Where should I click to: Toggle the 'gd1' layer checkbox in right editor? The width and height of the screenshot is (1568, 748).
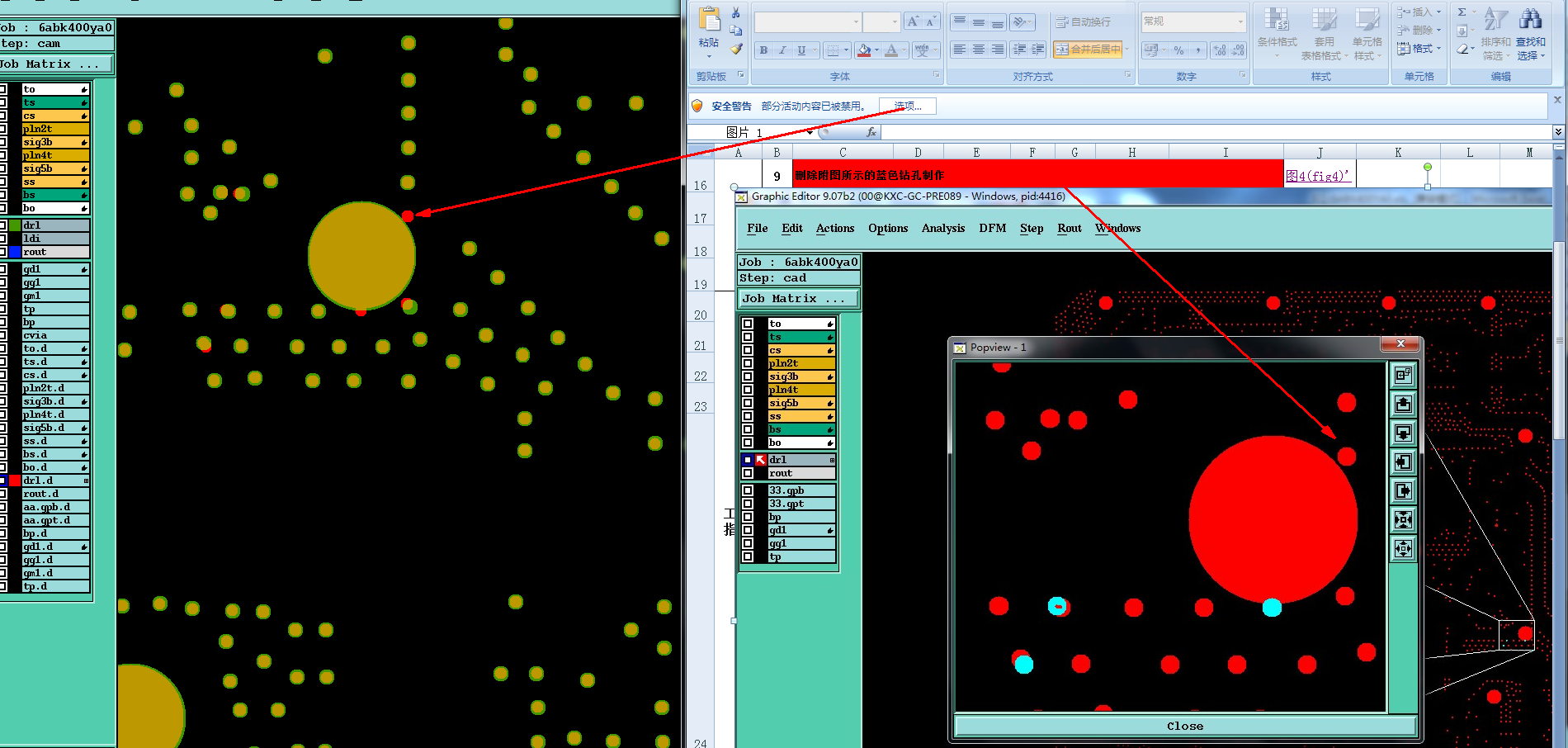tap(748, 530)
